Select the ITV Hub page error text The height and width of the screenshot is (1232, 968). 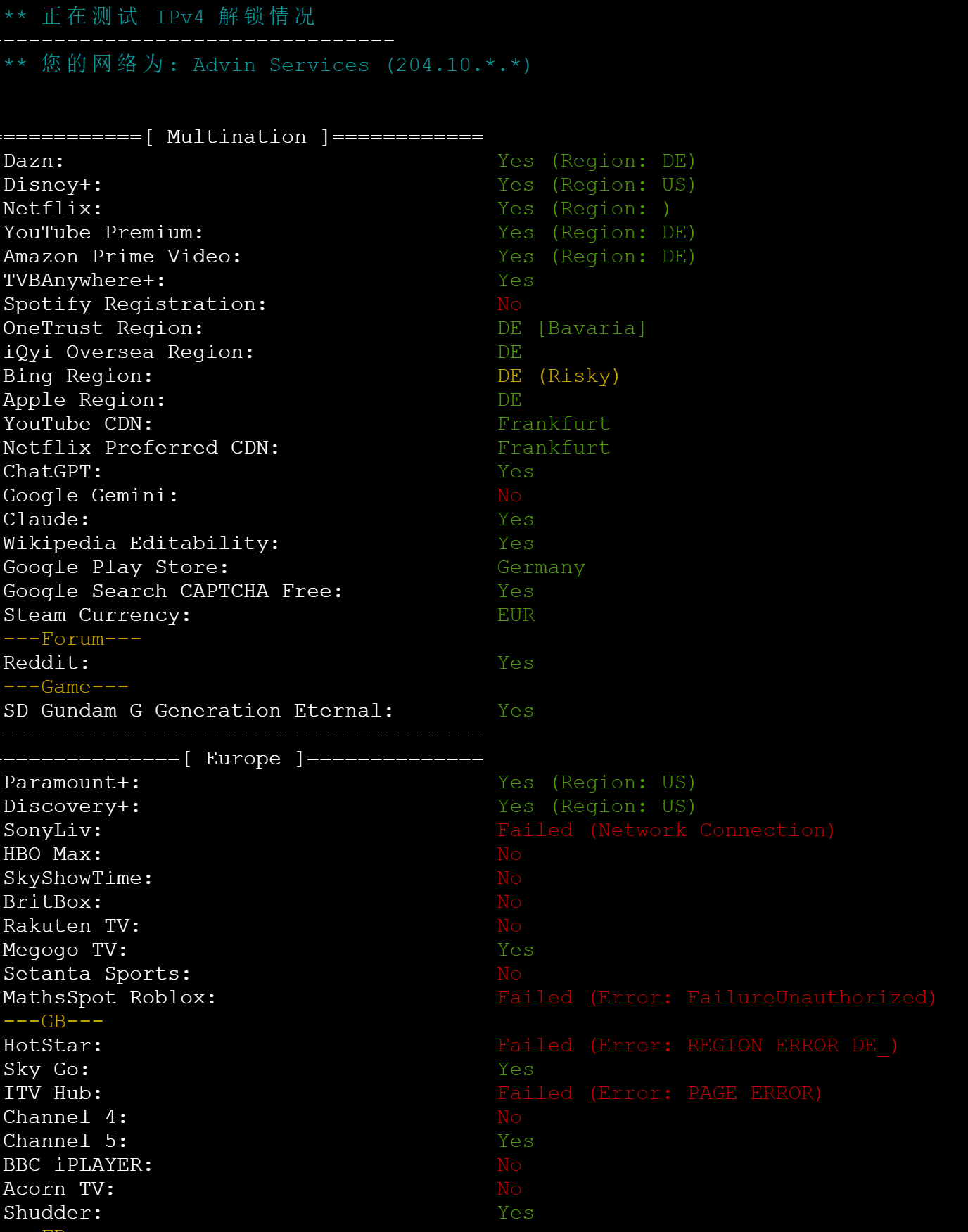[x=659, y=1093]
